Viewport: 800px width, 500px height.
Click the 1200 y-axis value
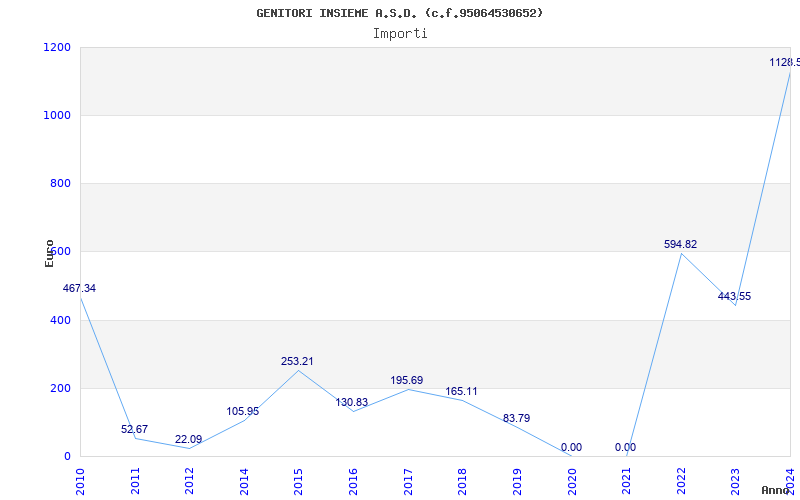pyautogui.click(x=57, y=47)
